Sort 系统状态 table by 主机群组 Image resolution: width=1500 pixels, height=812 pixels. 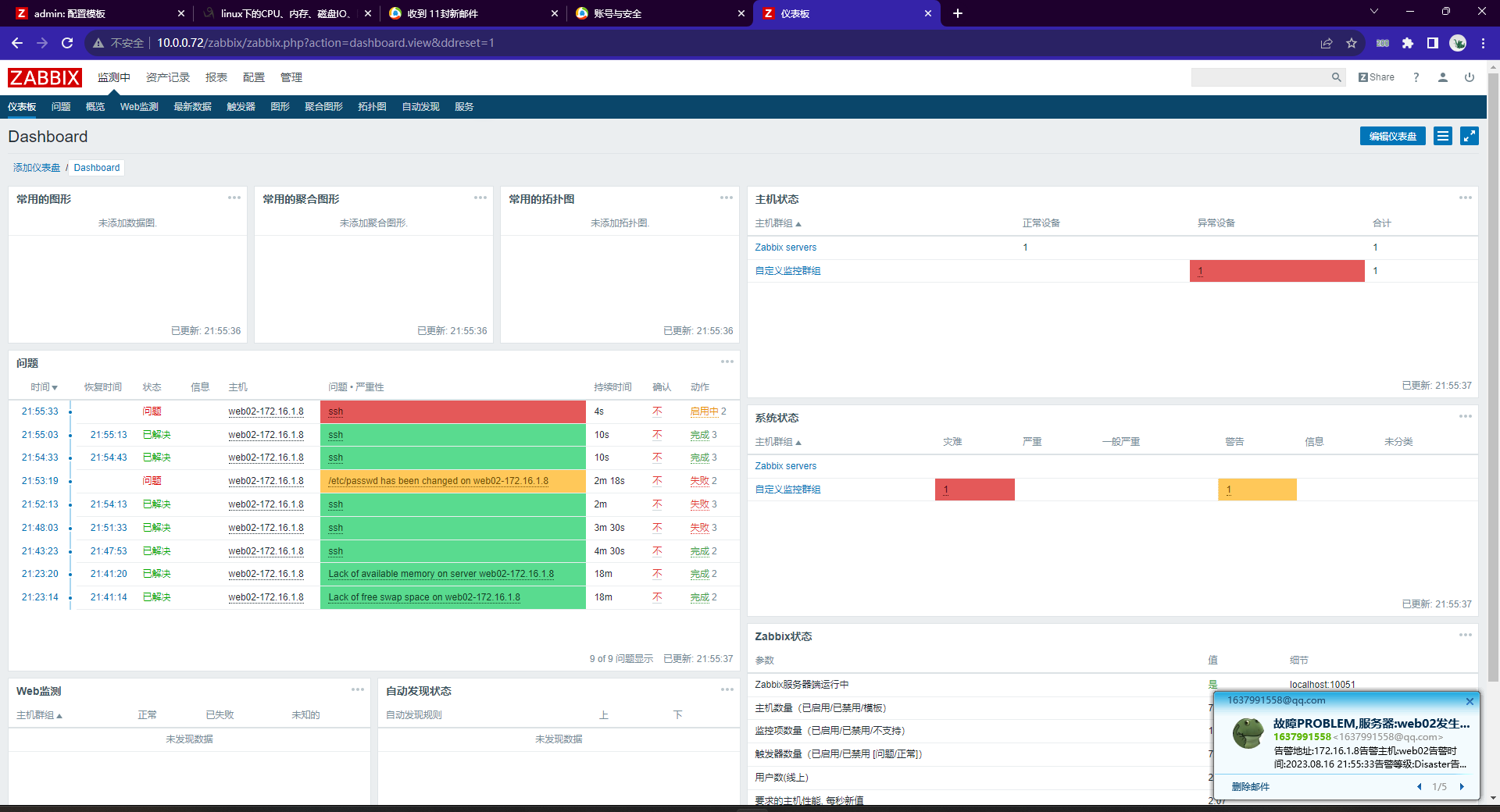(778, 442)
